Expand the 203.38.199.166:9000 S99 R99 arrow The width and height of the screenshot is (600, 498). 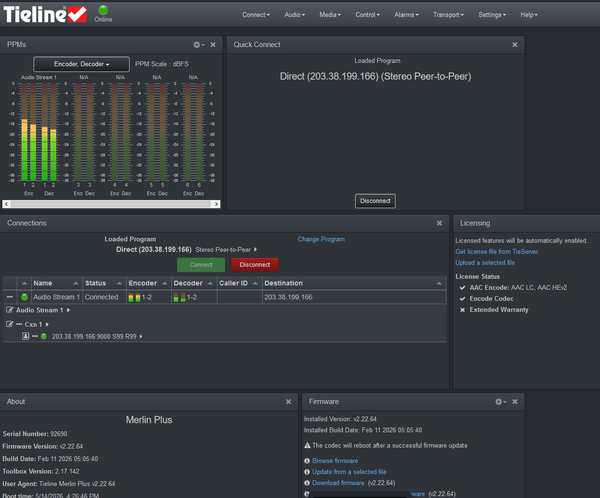coord(141,336)
